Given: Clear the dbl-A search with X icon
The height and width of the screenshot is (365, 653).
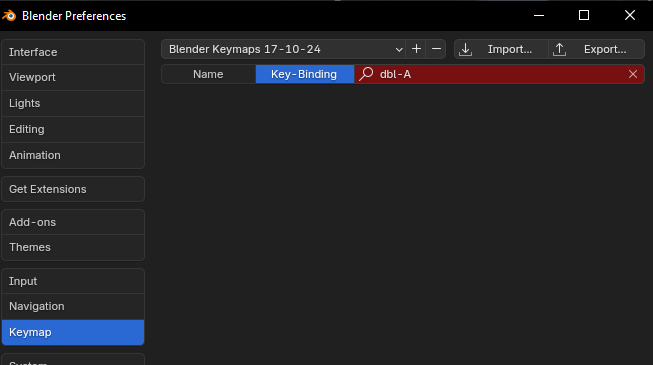Looking at the screenshot, I should click(x=633, y=74).
